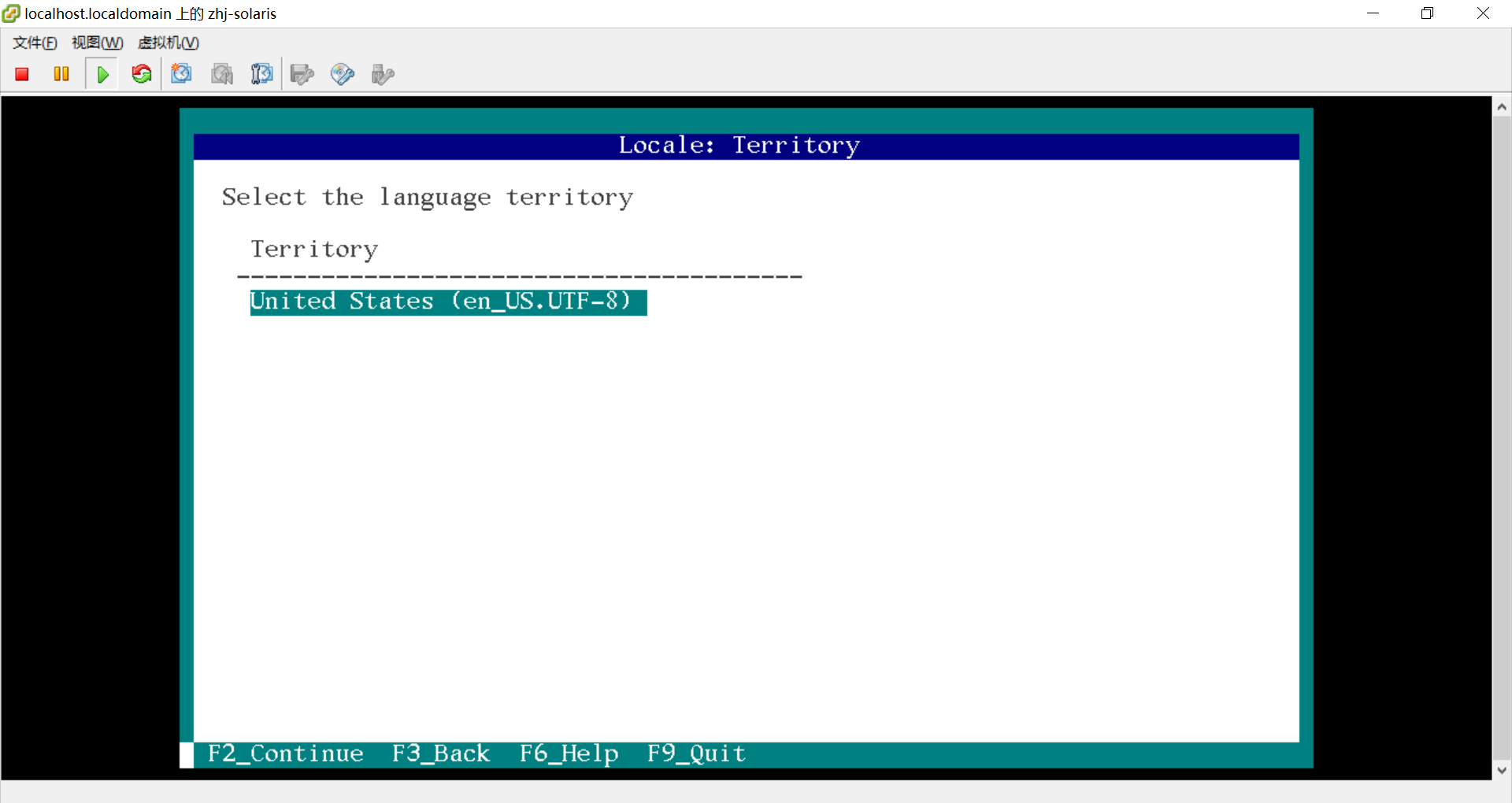Screen dimensions: 1512x803
Task: Pause the virtual machine with suspend icon
Action: [x=61, y=74]
